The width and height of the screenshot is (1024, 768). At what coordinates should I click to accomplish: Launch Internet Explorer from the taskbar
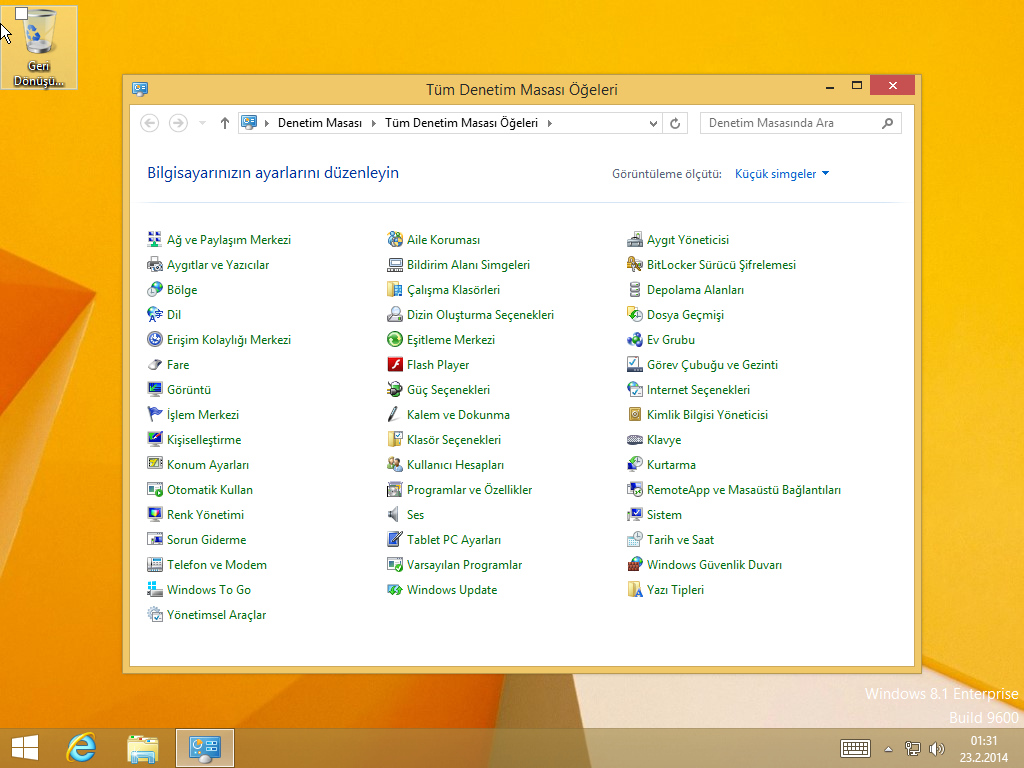click(x=81, y=747)
